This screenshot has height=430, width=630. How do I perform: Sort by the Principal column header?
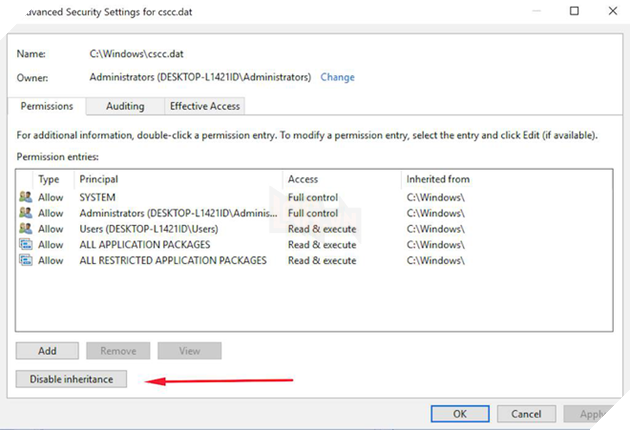point(180,179)
